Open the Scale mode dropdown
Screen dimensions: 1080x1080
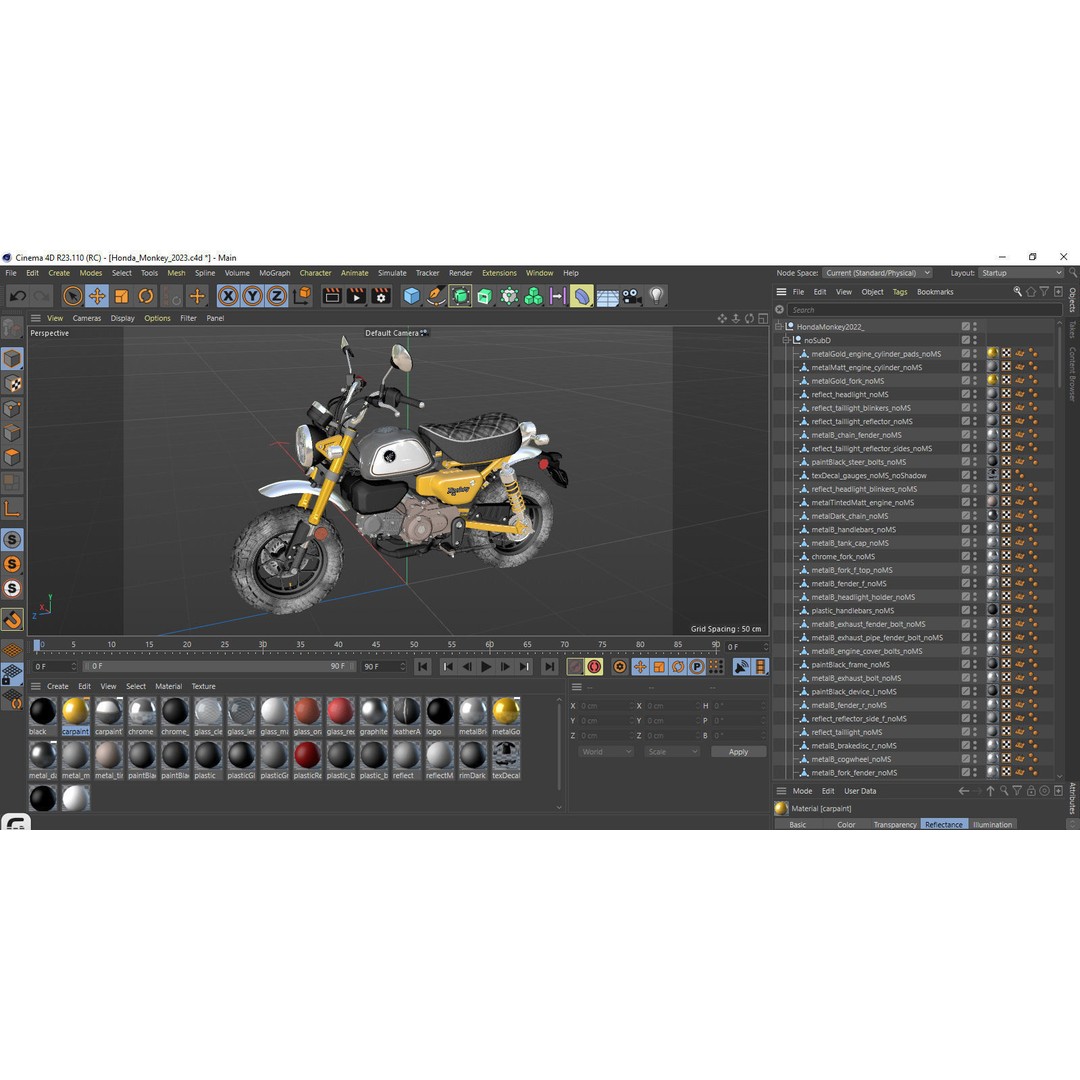672,752
